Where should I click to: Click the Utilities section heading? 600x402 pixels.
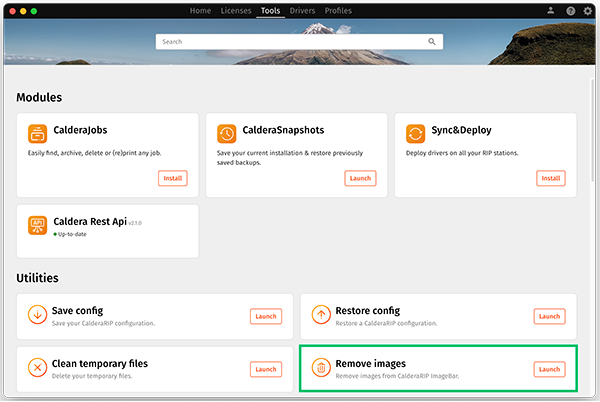click(38, 278)
